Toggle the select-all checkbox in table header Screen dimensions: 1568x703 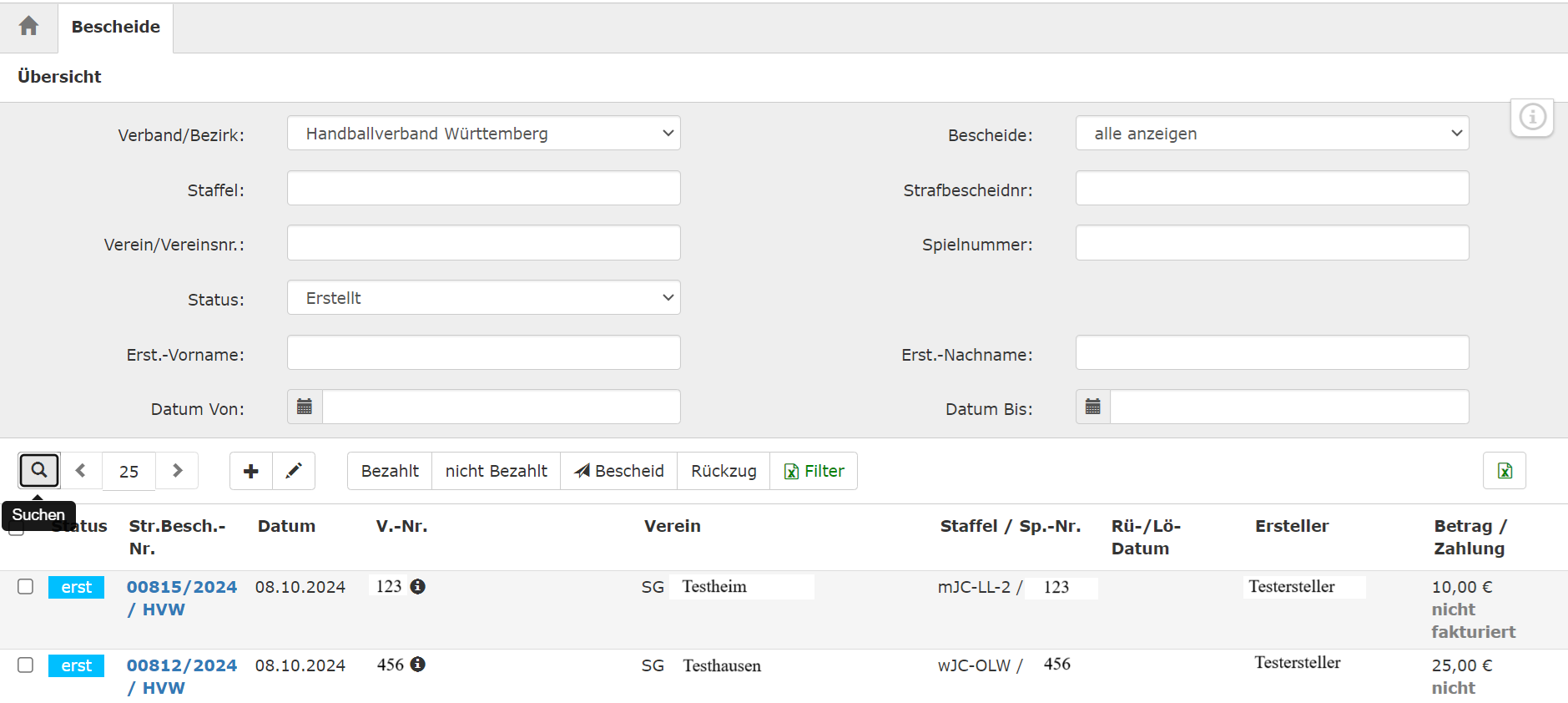16,529
